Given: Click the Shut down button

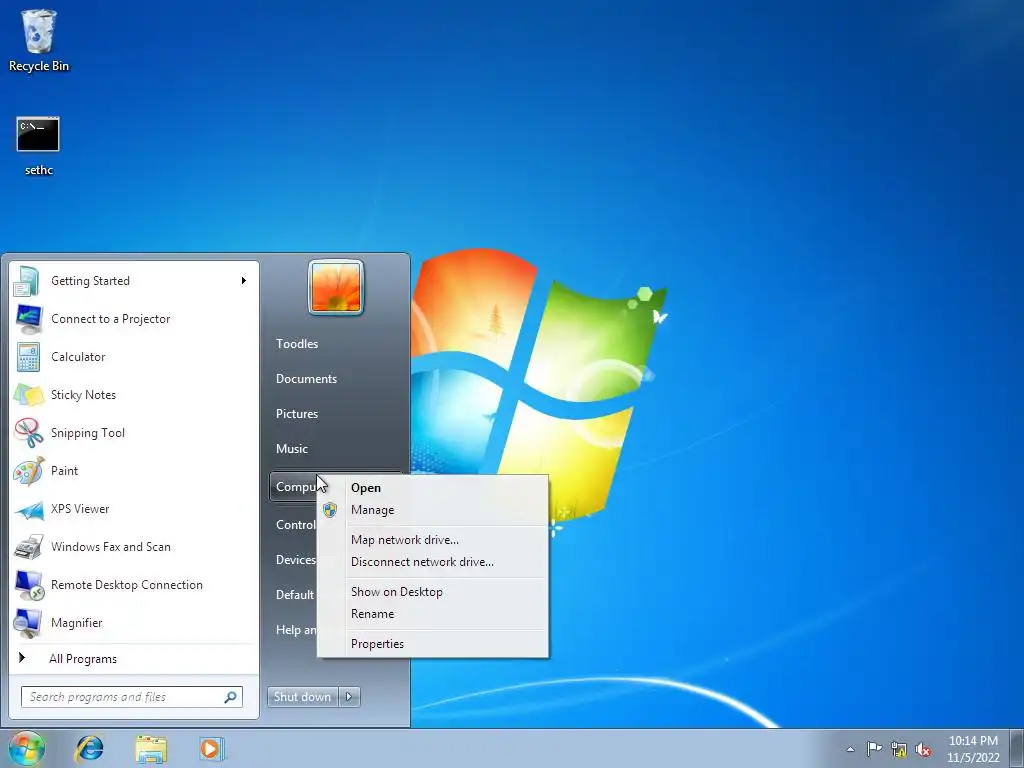Looking at the screenshot, I should point(302,697).
